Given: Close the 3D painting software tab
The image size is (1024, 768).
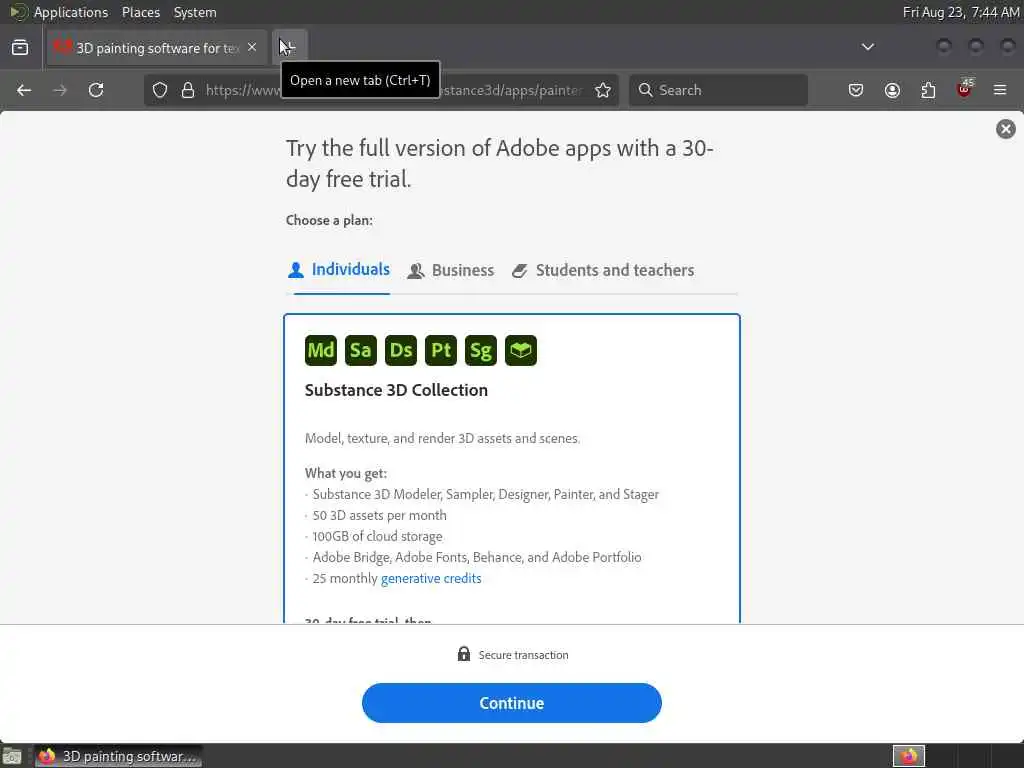Looking at the screenshot, I should [x=252, y=48].
